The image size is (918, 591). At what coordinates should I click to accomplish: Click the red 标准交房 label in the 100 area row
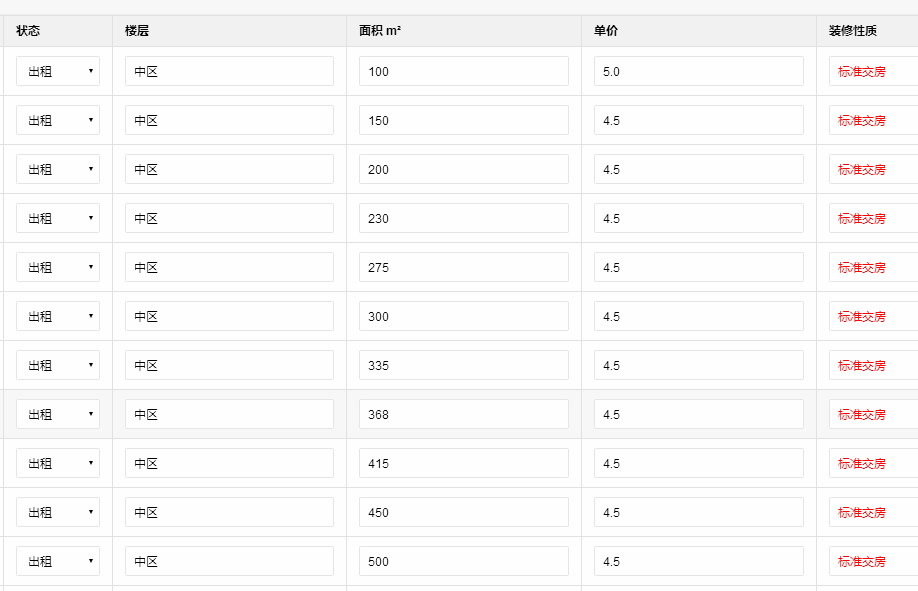click(x=862, y=71)
